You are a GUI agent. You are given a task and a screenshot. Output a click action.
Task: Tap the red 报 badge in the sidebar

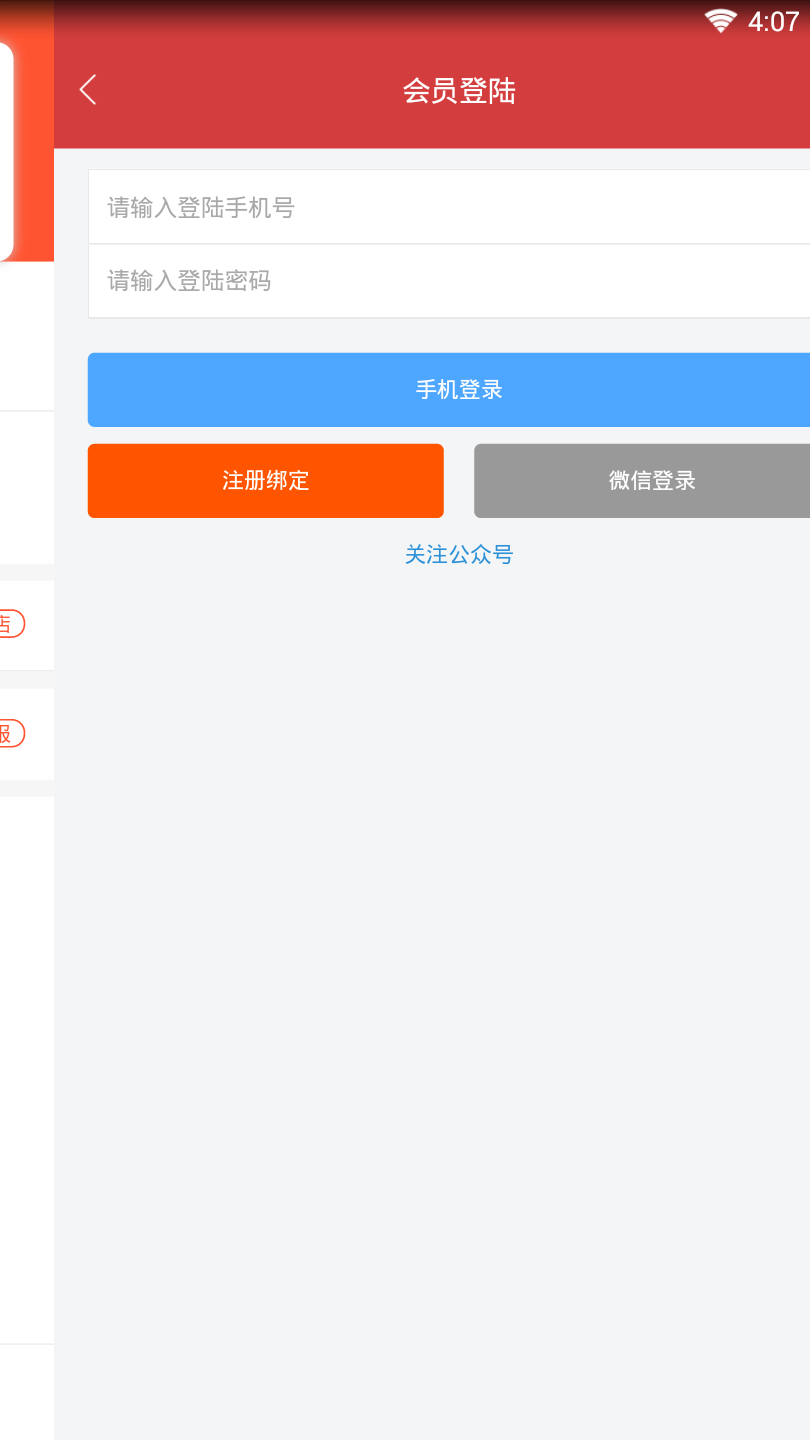coord(12,733)
